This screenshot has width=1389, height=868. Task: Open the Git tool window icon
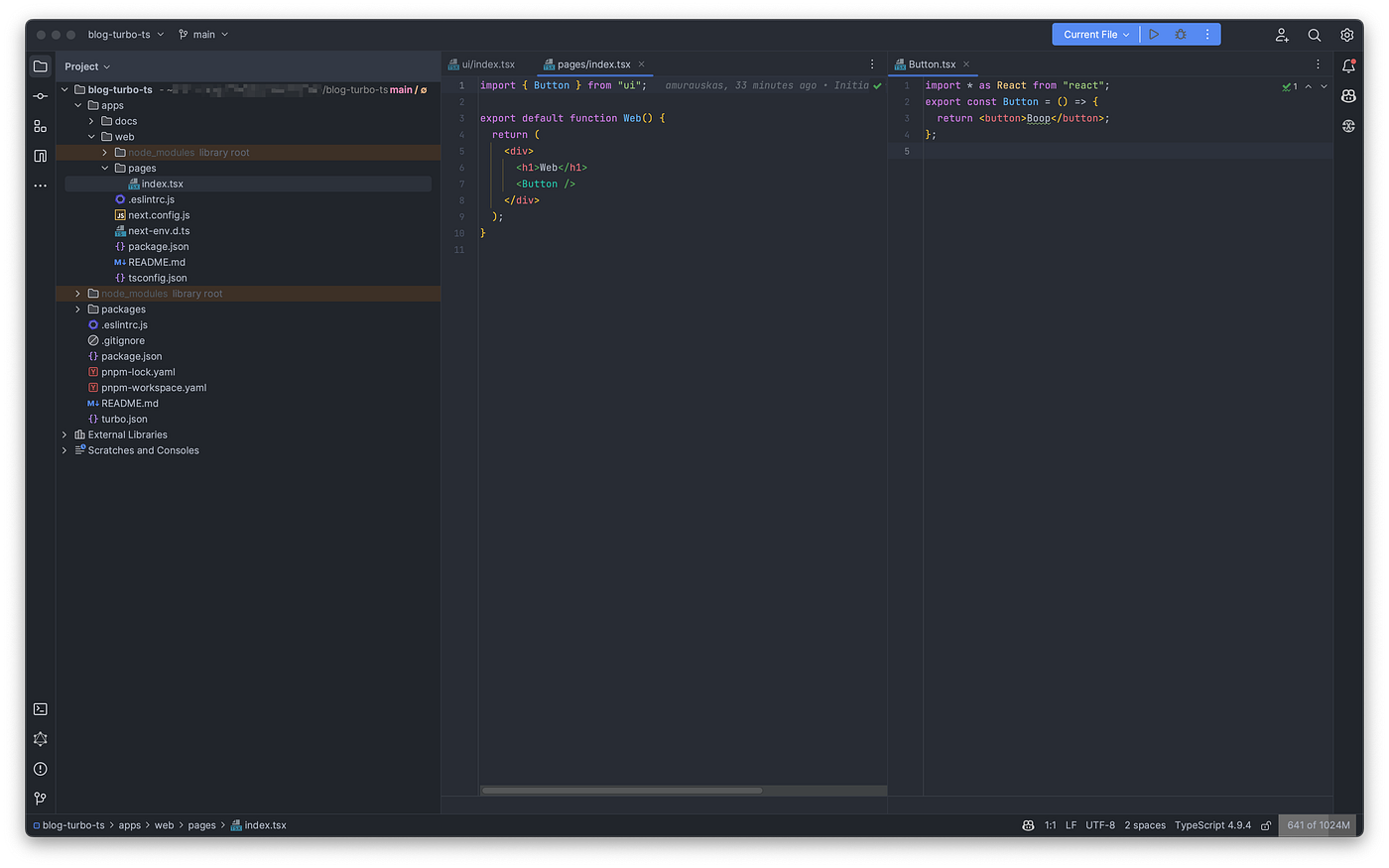click(x=40, y=799)
